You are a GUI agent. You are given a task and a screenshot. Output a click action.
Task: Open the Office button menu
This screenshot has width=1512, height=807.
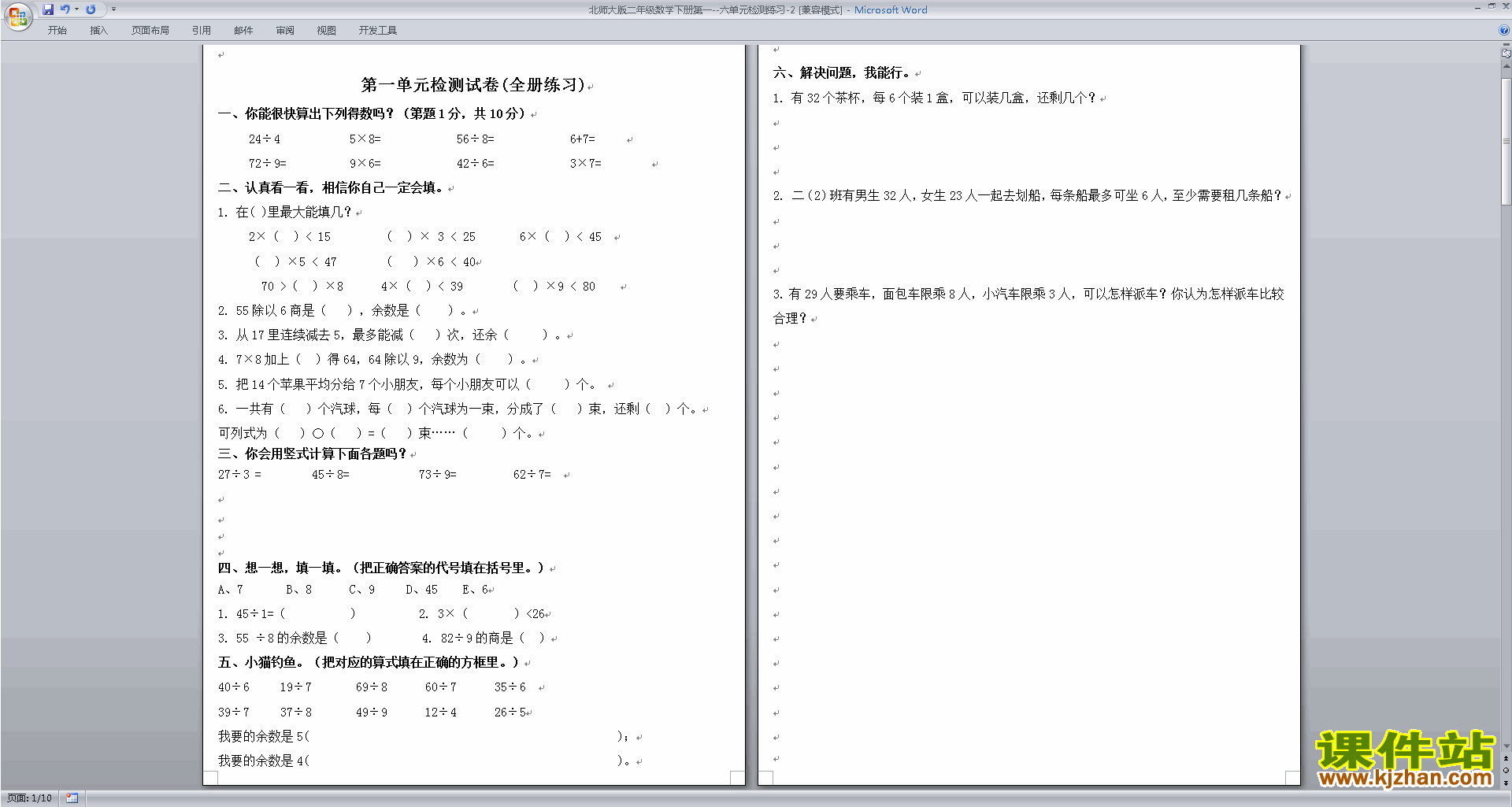tap(17, 17)
